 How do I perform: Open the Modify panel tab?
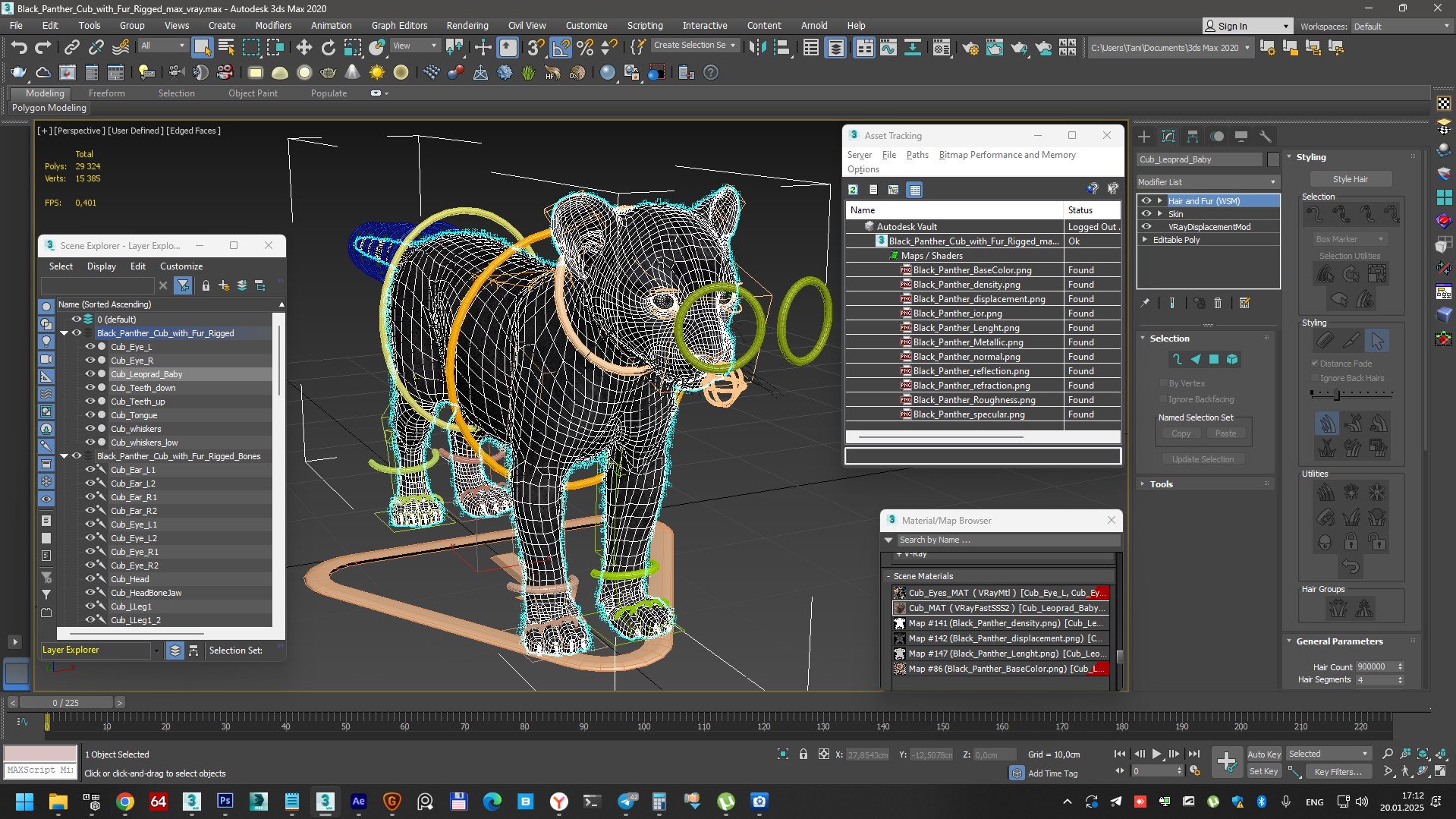click(1168, 137)
